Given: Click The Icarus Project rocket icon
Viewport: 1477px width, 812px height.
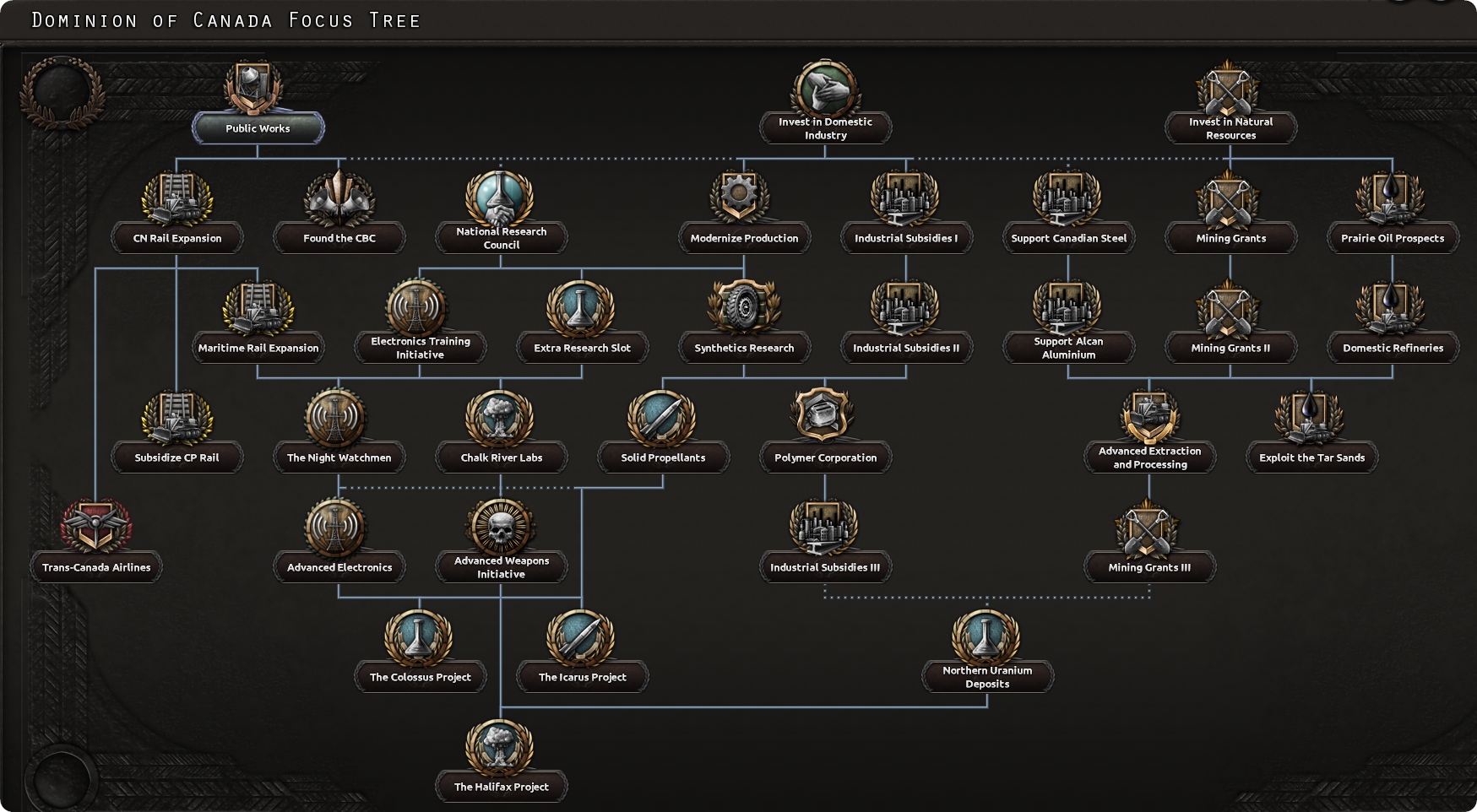Looking at the screenshot, I should click(581, 638).
